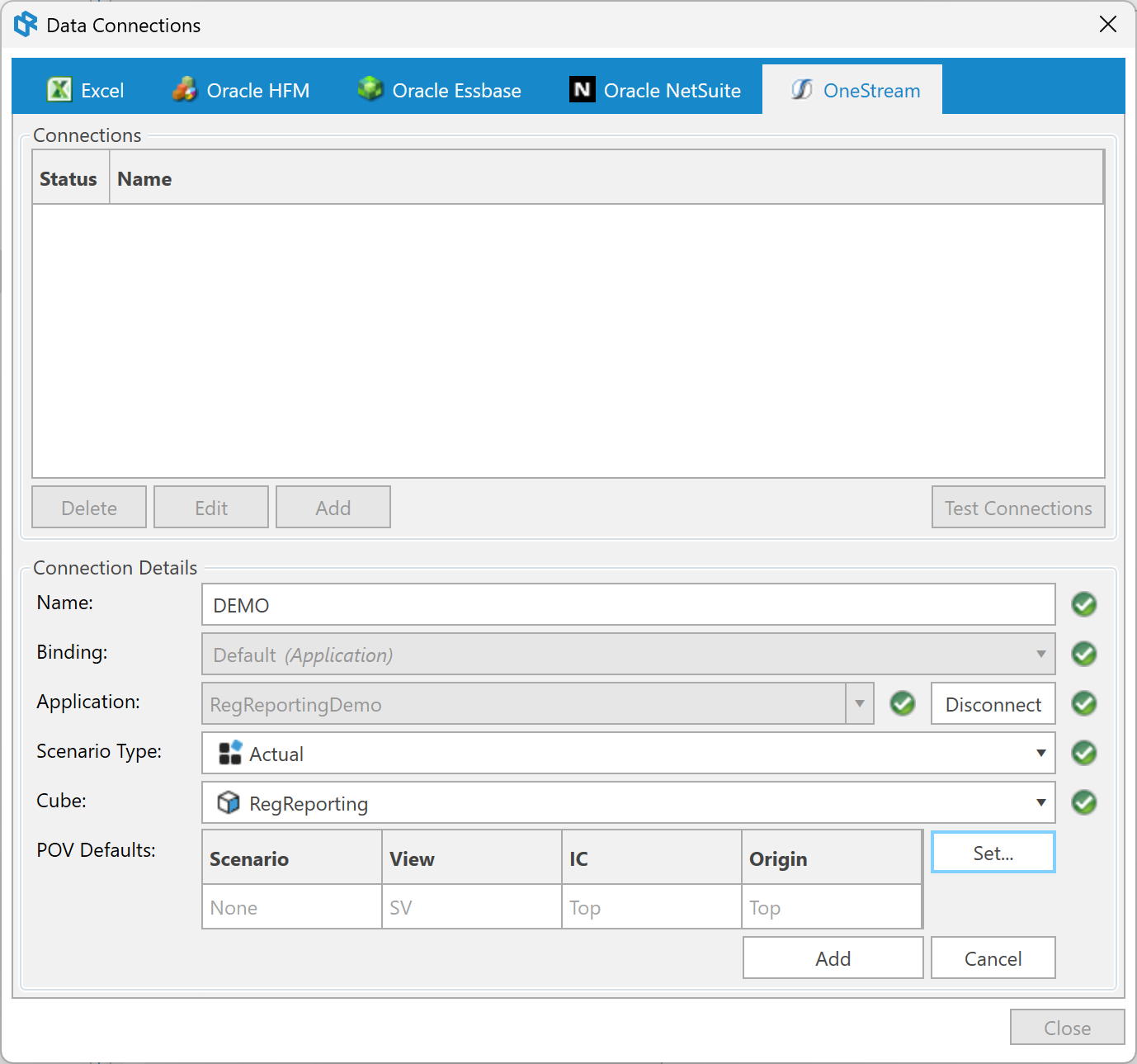Viewport: 1137px width, 1064px height.
Task: Click the Name column header in Connections
Action: (x=606, y=177)
